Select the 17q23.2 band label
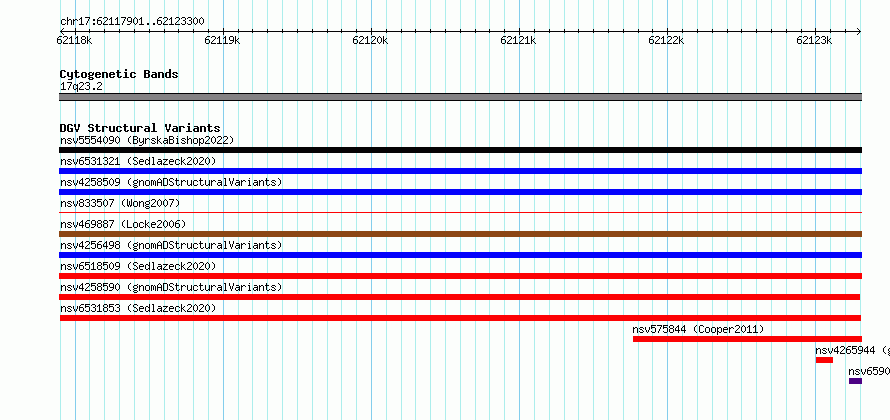Image resolution: width=890 pixels, height=420 pixels. coord(81,87)
